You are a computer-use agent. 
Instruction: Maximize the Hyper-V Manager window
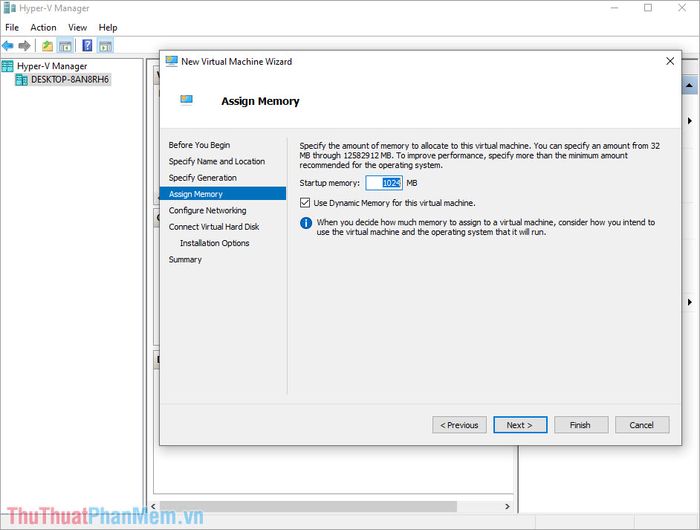pos(648,8)
